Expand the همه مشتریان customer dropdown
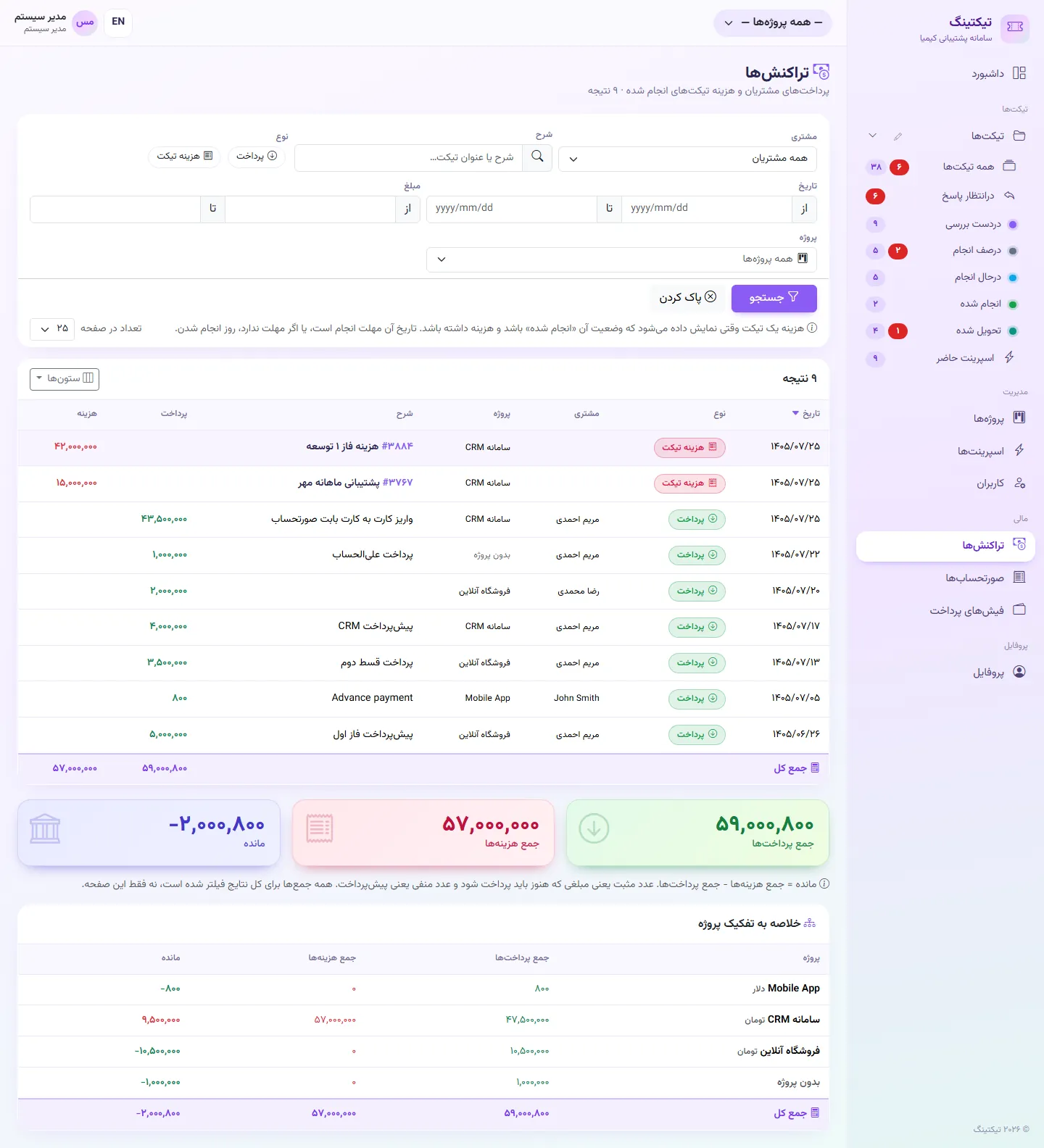 (x=687, y=159)
